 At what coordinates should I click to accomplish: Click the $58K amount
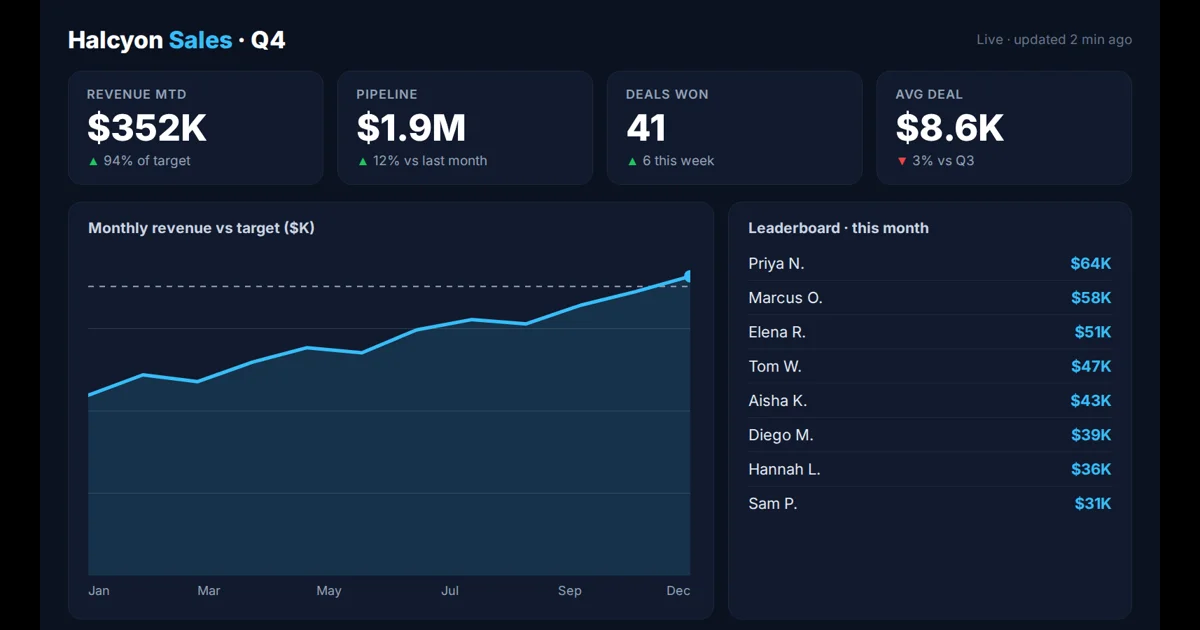click(x=1091, y=298)
